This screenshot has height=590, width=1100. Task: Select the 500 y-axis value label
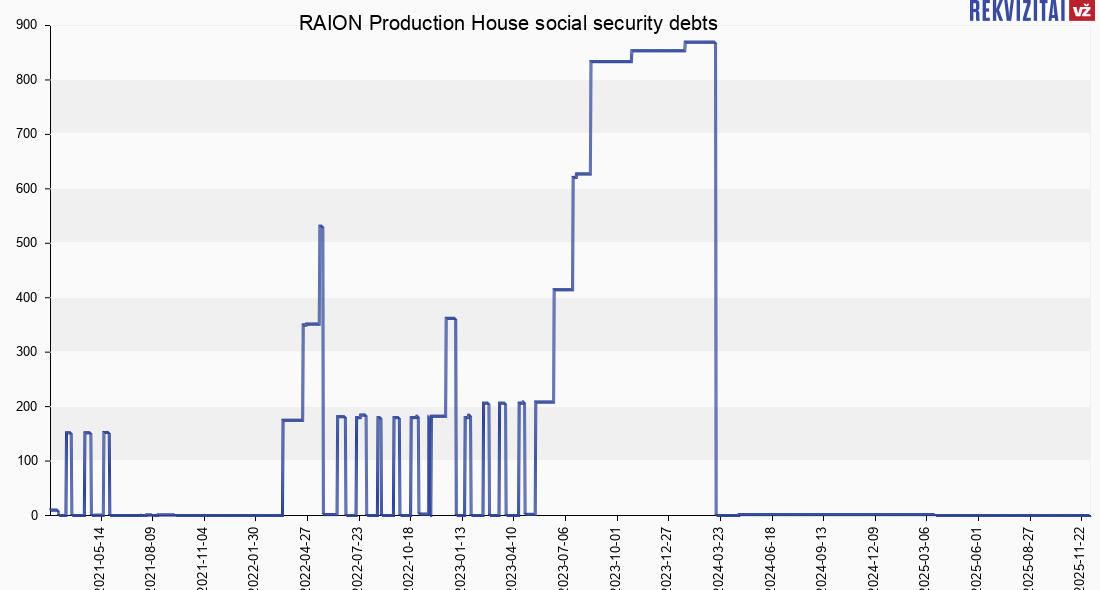tap(27, 243)
